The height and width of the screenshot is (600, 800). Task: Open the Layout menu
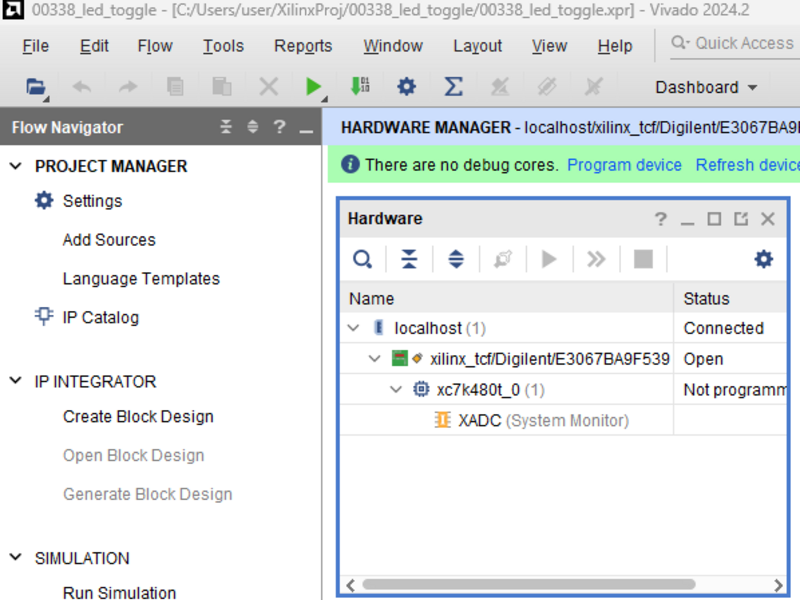click(478, 46)
